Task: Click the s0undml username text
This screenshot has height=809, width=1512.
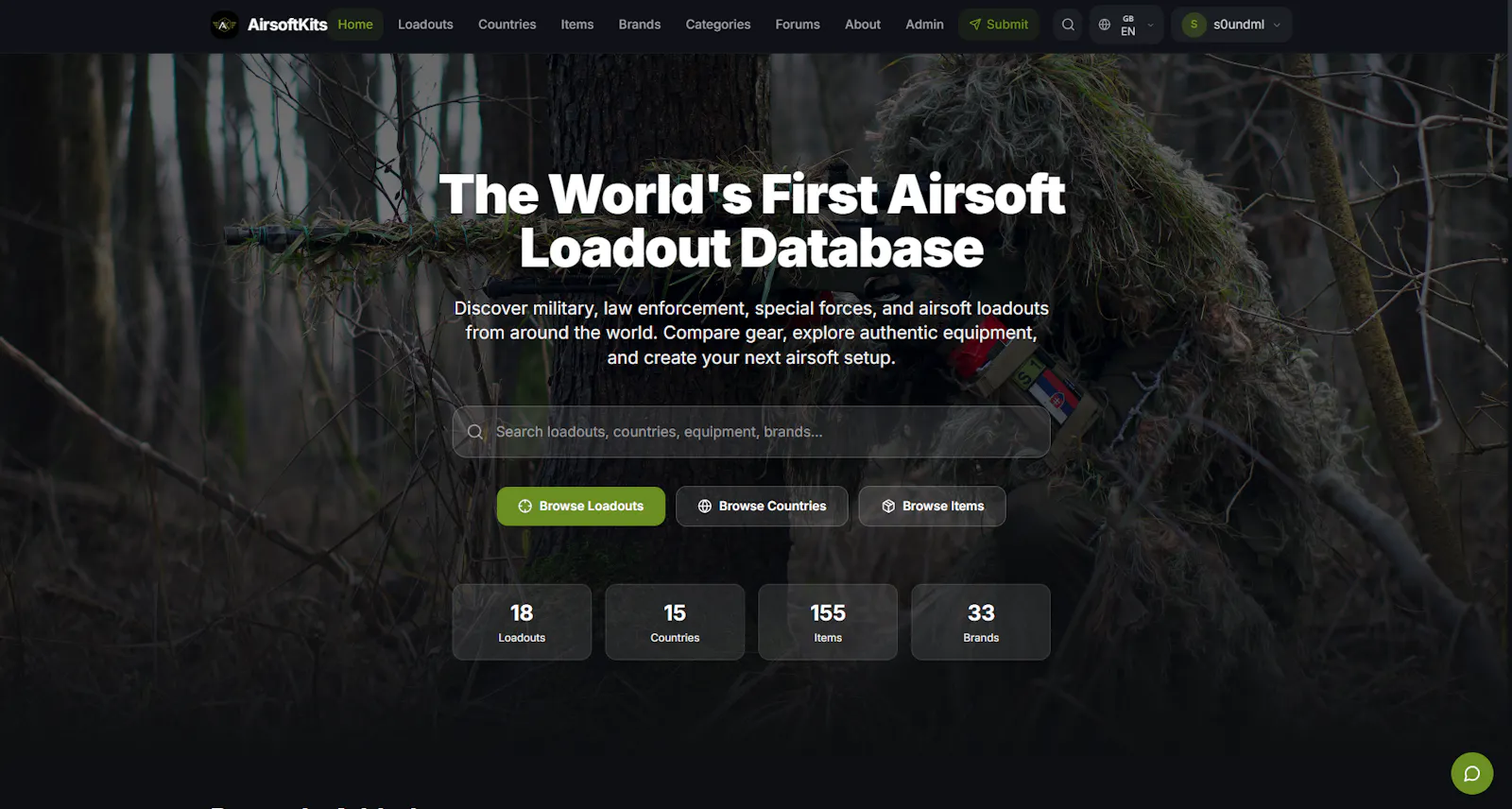Action: 1239,25
